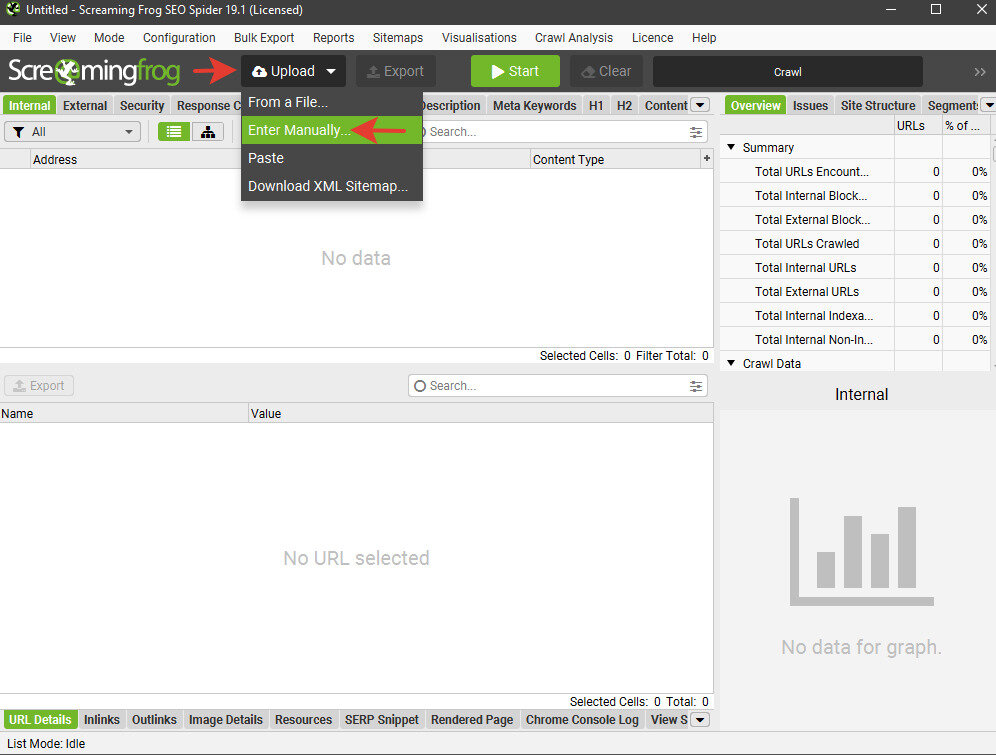Open the Configuration menu
The width and height of the screenshot is (996, 755).
[179, 37]
